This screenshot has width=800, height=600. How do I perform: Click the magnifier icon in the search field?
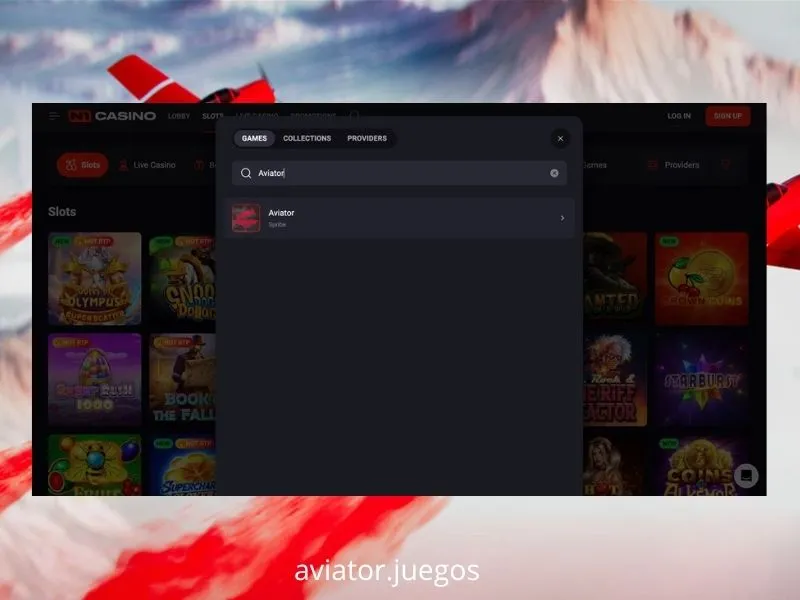coord(246,173)
